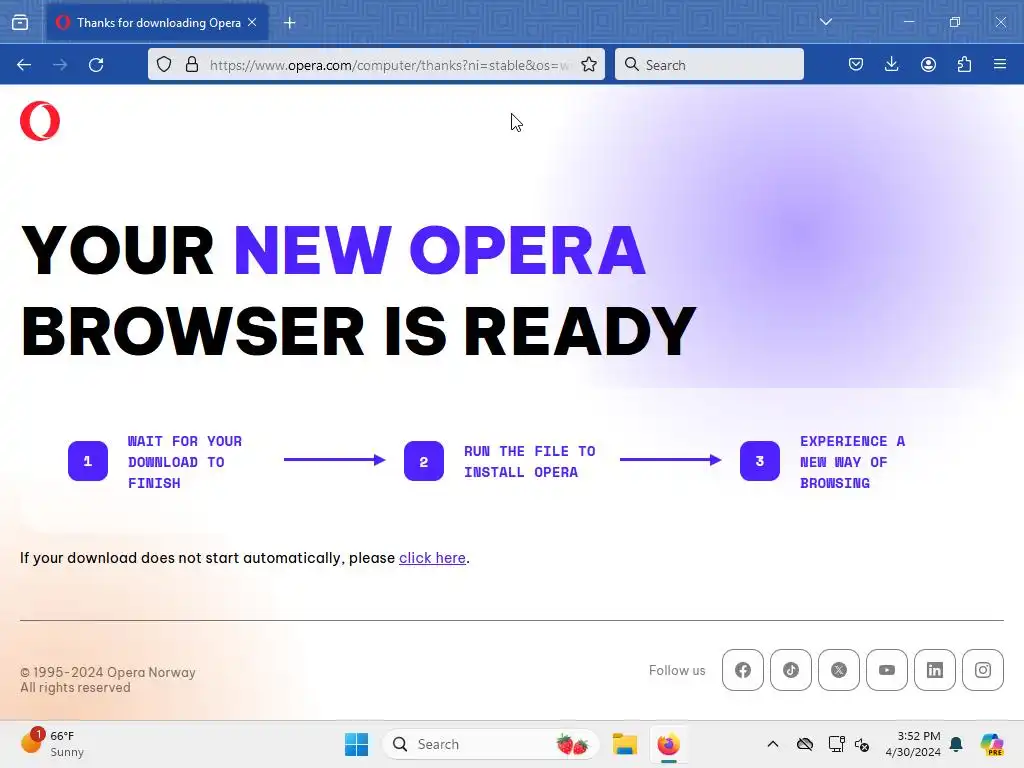The width and height of the screenshot is (1024, 768).
Task: Open Opera's TikTok page
Action: [791, 670]
